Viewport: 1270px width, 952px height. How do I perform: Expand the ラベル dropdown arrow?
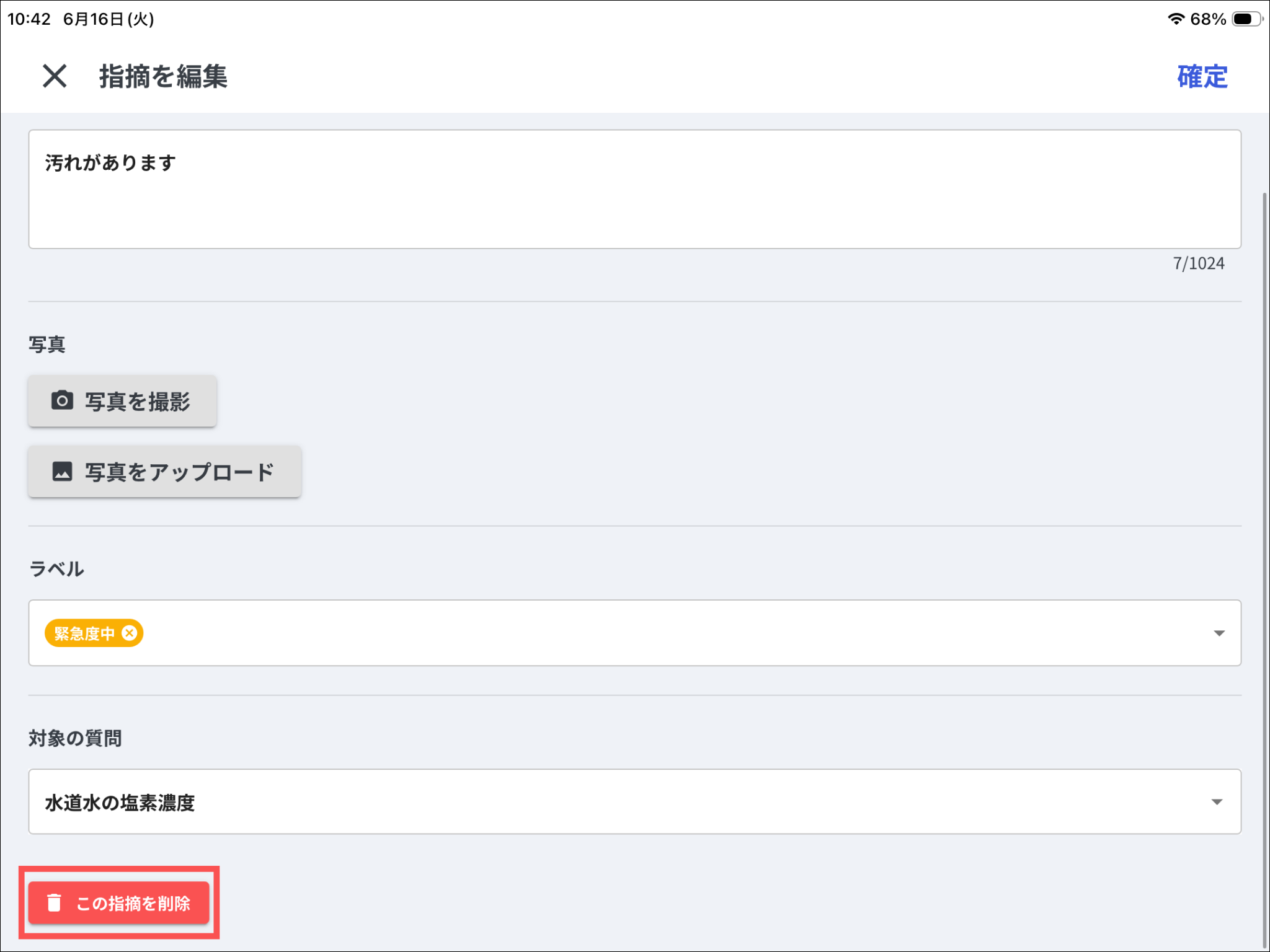coord(1219,633)
